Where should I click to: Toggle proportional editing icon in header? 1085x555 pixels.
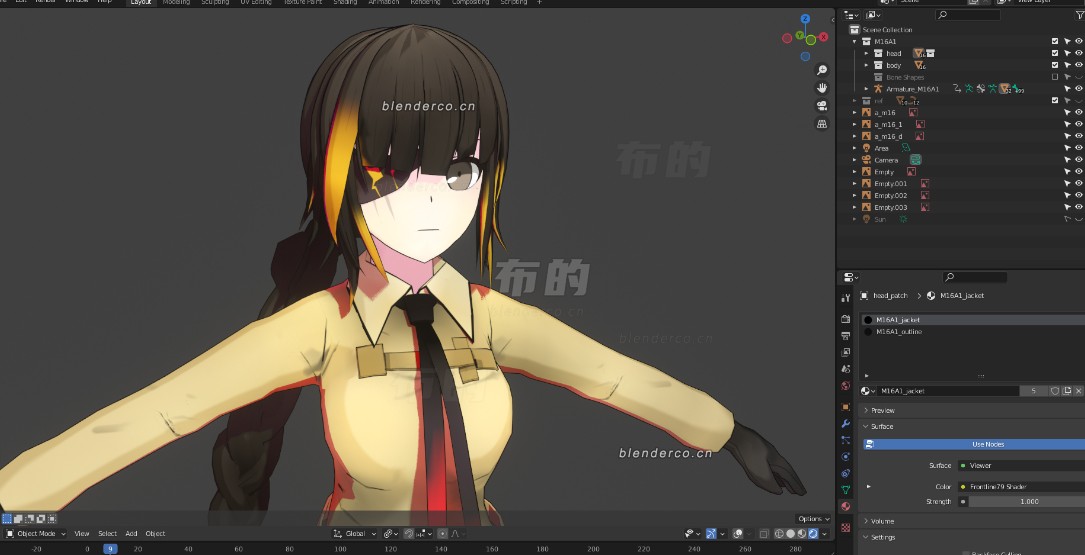point(443,534)
